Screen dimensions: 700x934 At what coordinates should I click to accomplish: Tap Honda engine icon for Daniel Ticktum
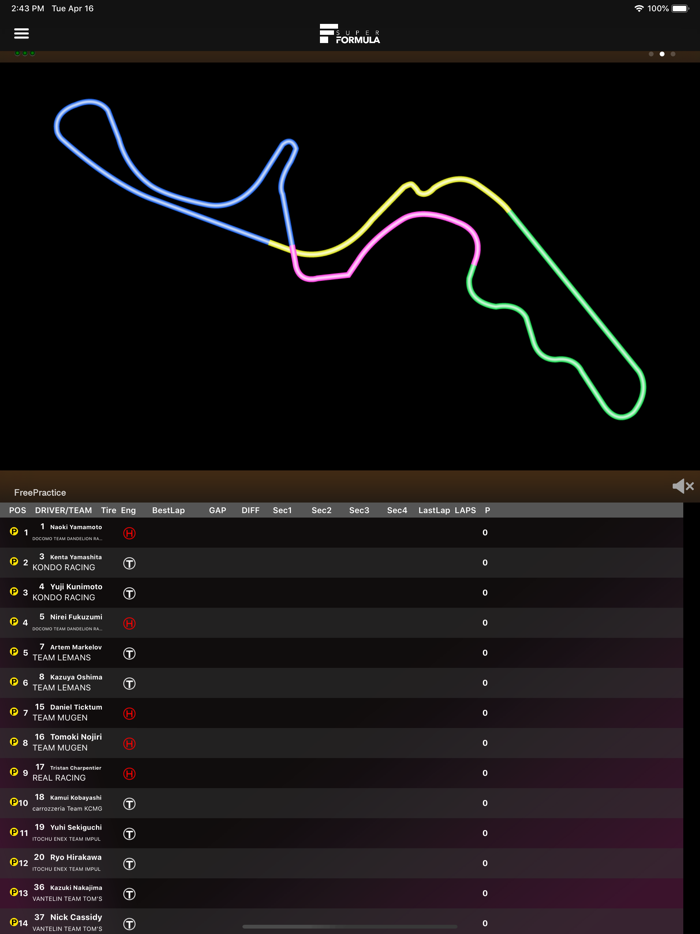tap(129, 714)
